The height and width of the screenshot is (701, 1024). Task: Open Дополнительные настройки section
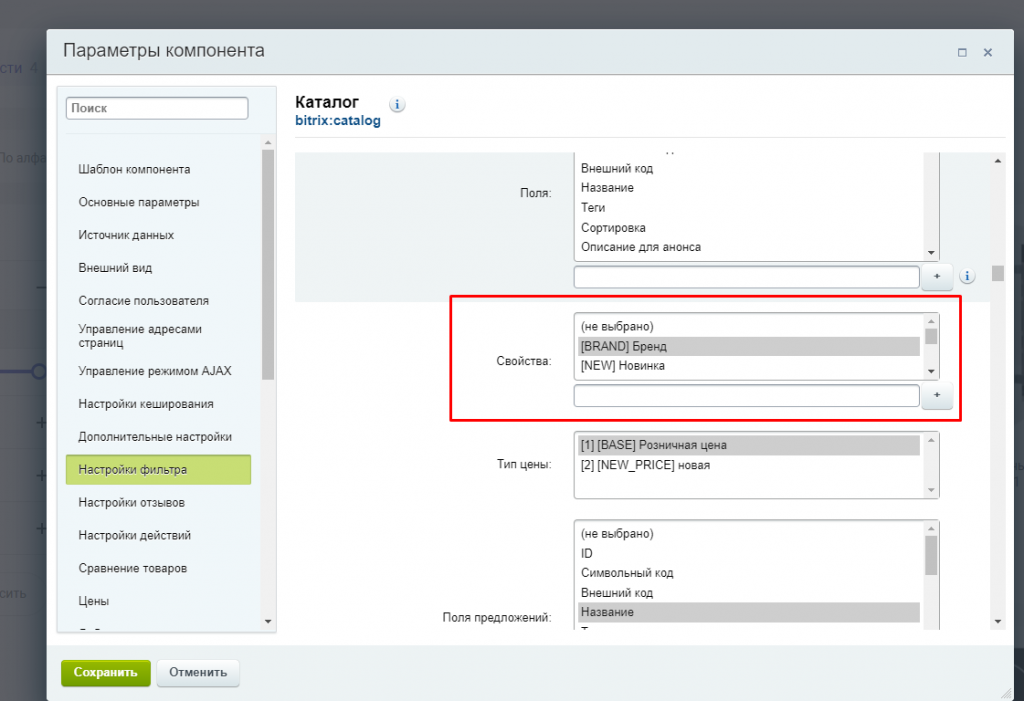[x=155, y=436]
